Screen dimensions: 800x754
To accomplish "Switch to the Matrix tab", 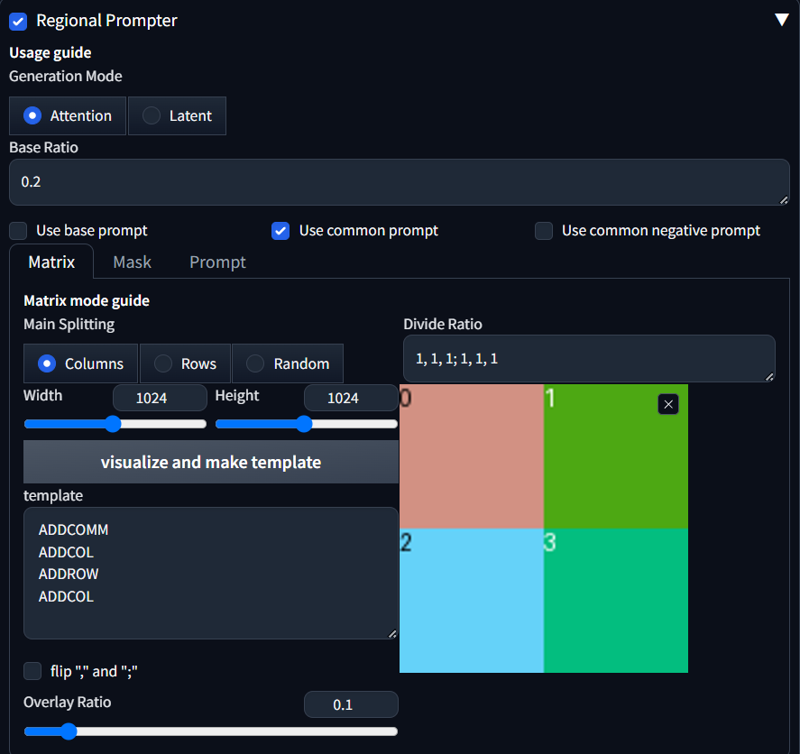I will (52, 262).
